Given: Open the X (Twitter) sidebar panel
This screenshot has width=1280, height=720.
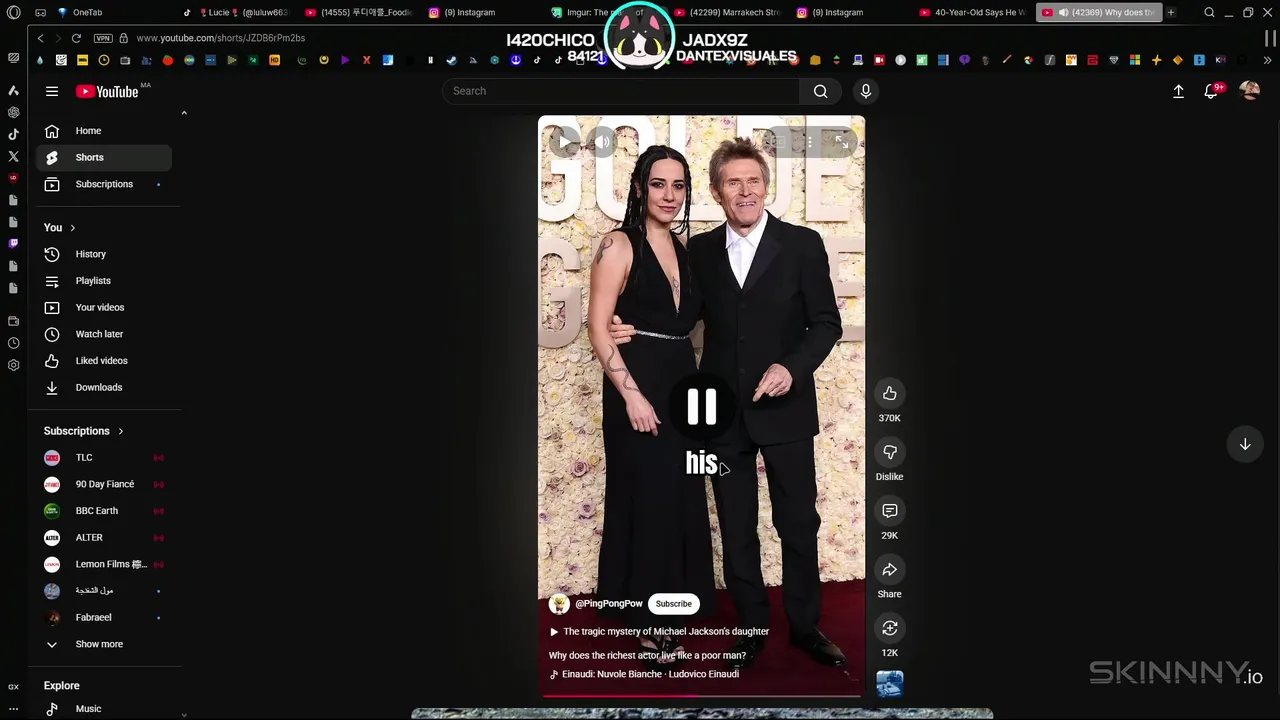Looking at the screenshot, I should (13, 156).
